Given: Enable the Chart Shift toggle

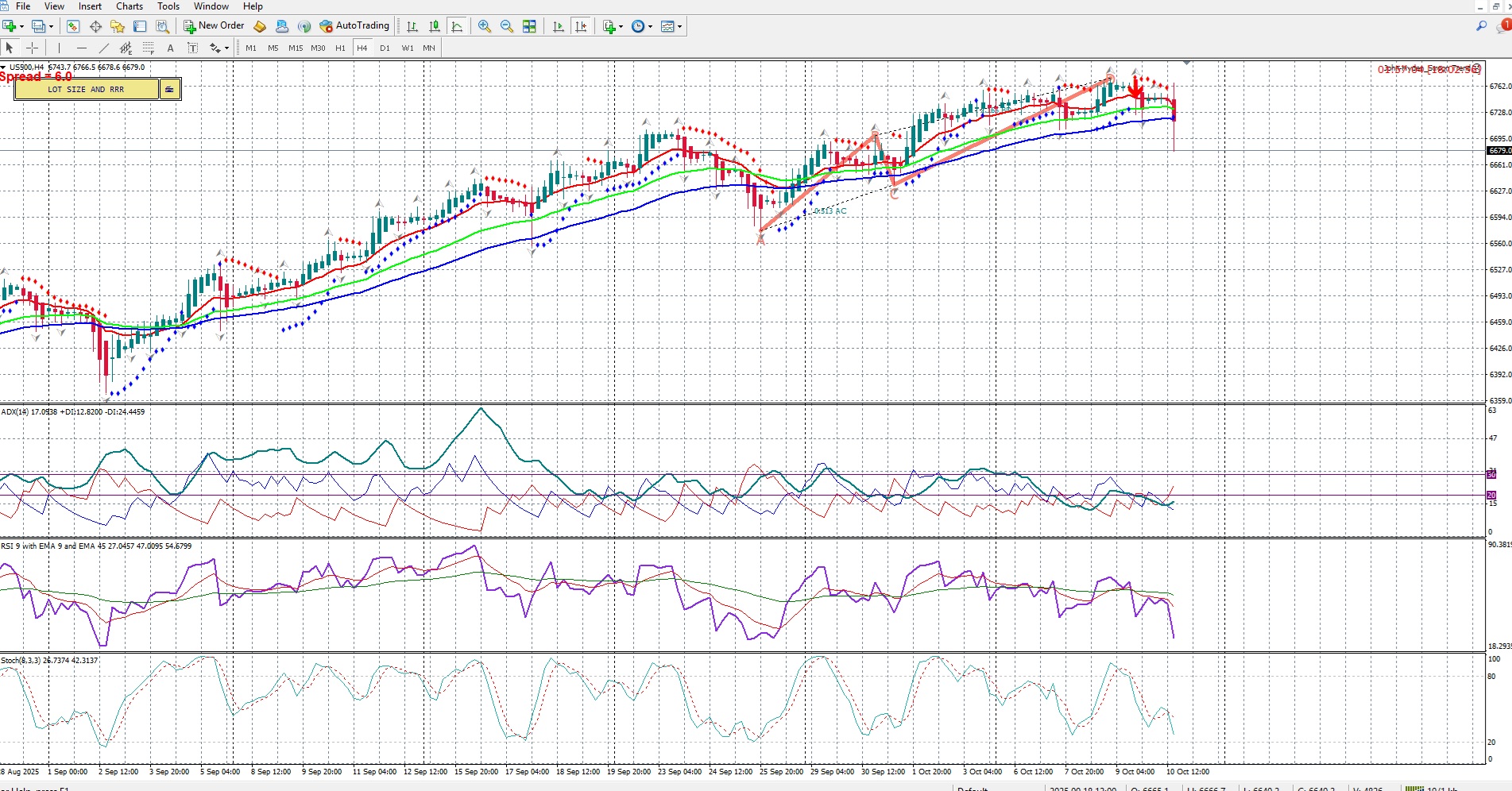Looking at the screenshot, I should [x=581, y=26].
